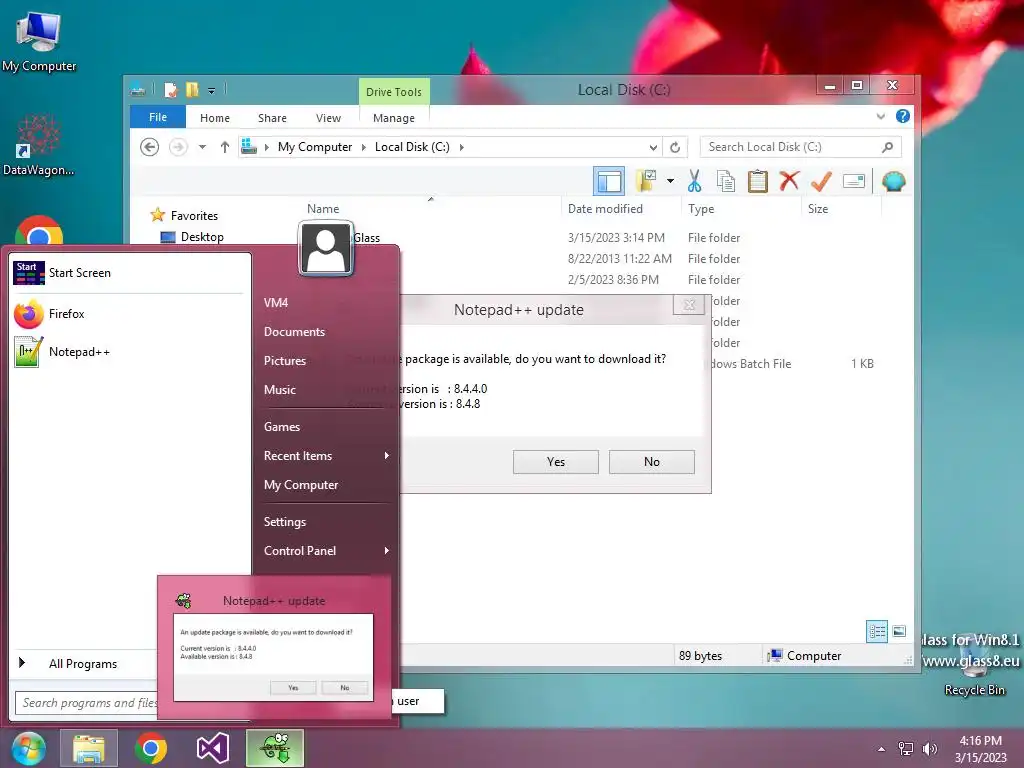Viewport: 1024px width, 768px height.
Task: Click the volume speaker tray icon
Action: pyautogui.click(x=930, y=749)
